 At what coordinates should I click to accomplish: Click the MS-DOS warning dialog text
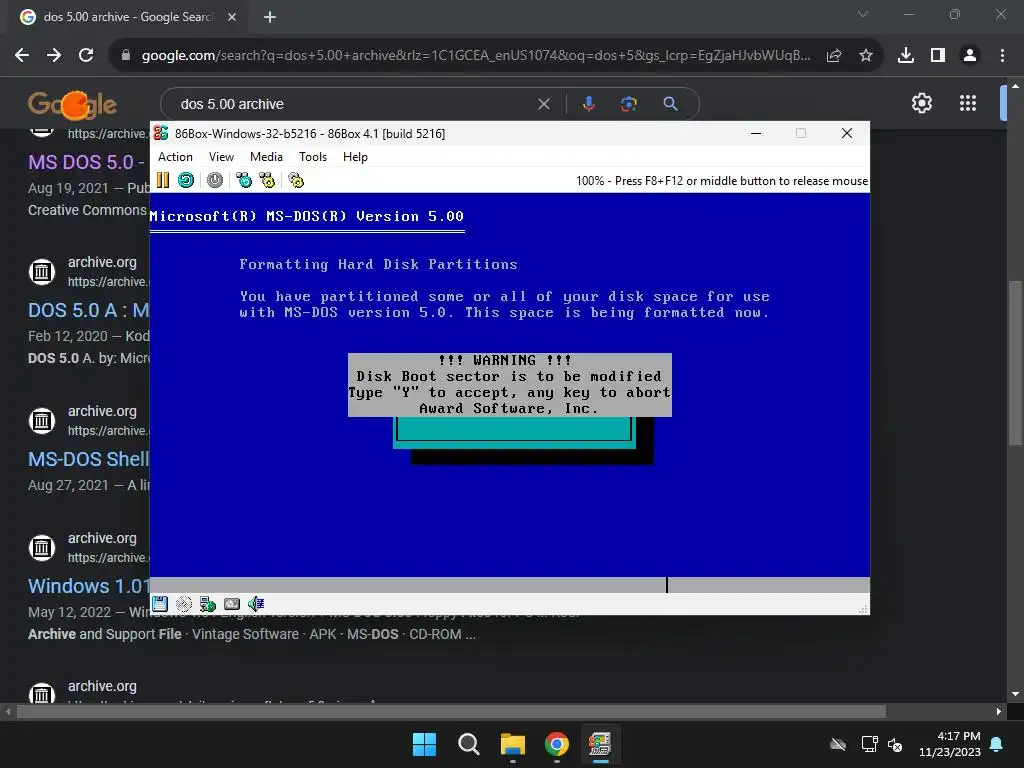pos(509,385)
